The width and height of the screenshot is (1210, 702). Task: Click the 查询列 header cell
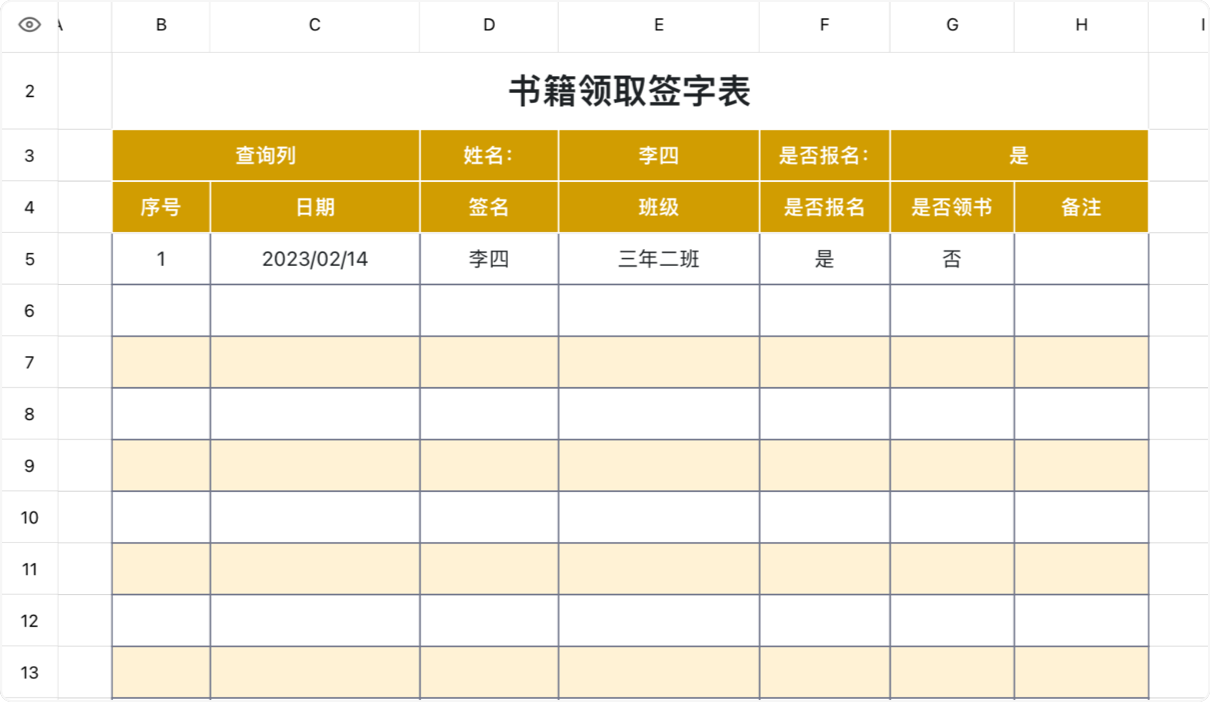pyautogui.click(x=266, y=155)
